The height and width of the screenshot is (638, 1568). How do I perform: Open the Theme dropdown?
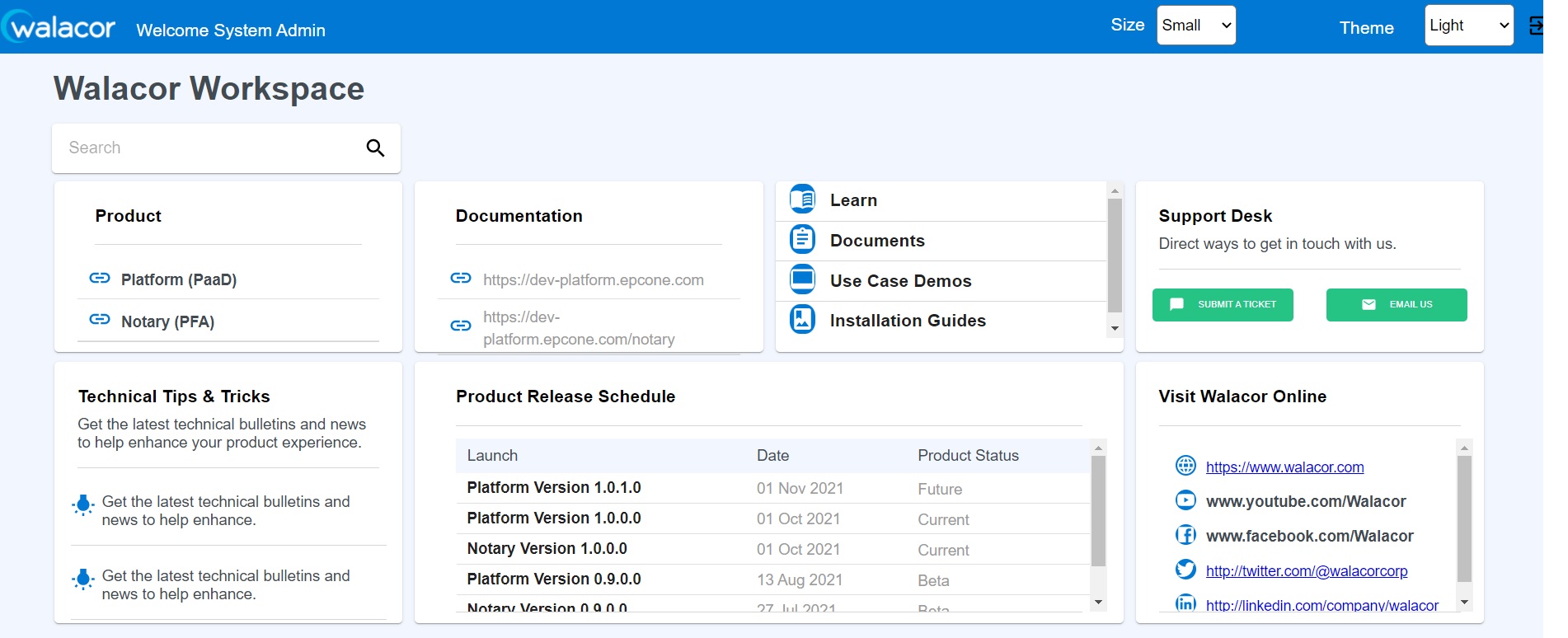point(1469,26)
